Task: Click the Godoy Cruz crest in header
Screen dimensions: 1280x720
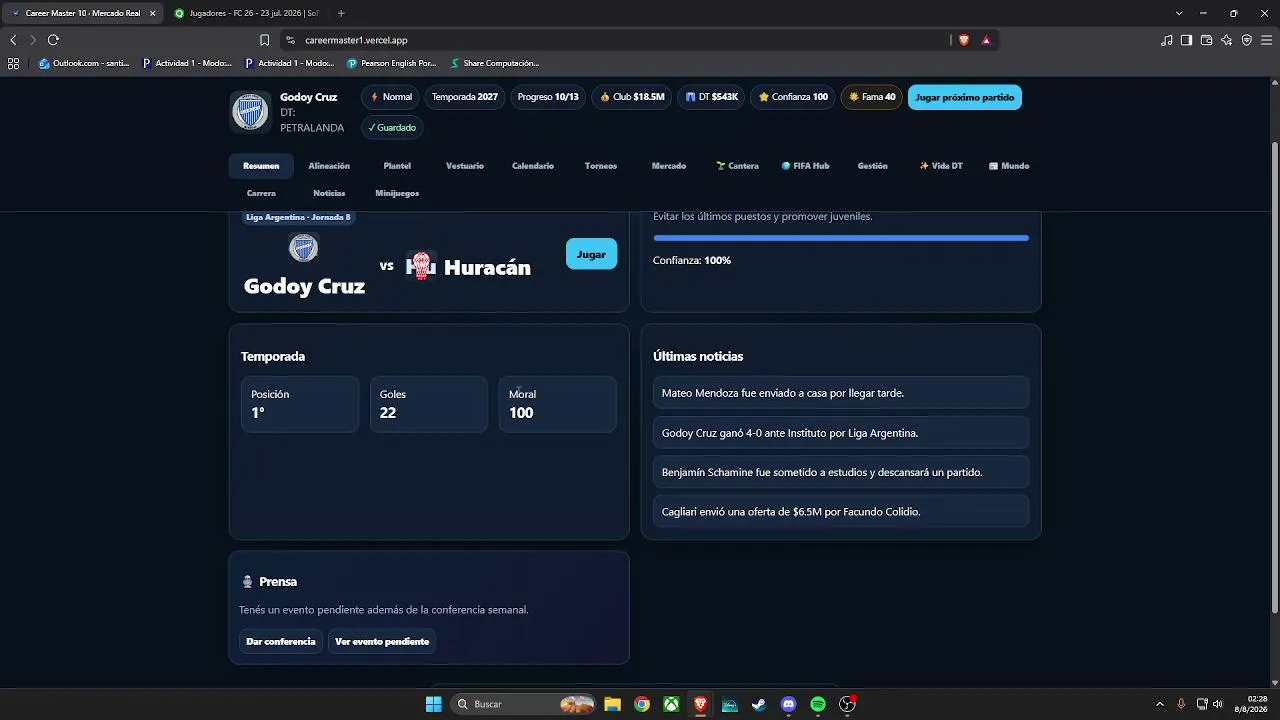Action: click(250, 111)
